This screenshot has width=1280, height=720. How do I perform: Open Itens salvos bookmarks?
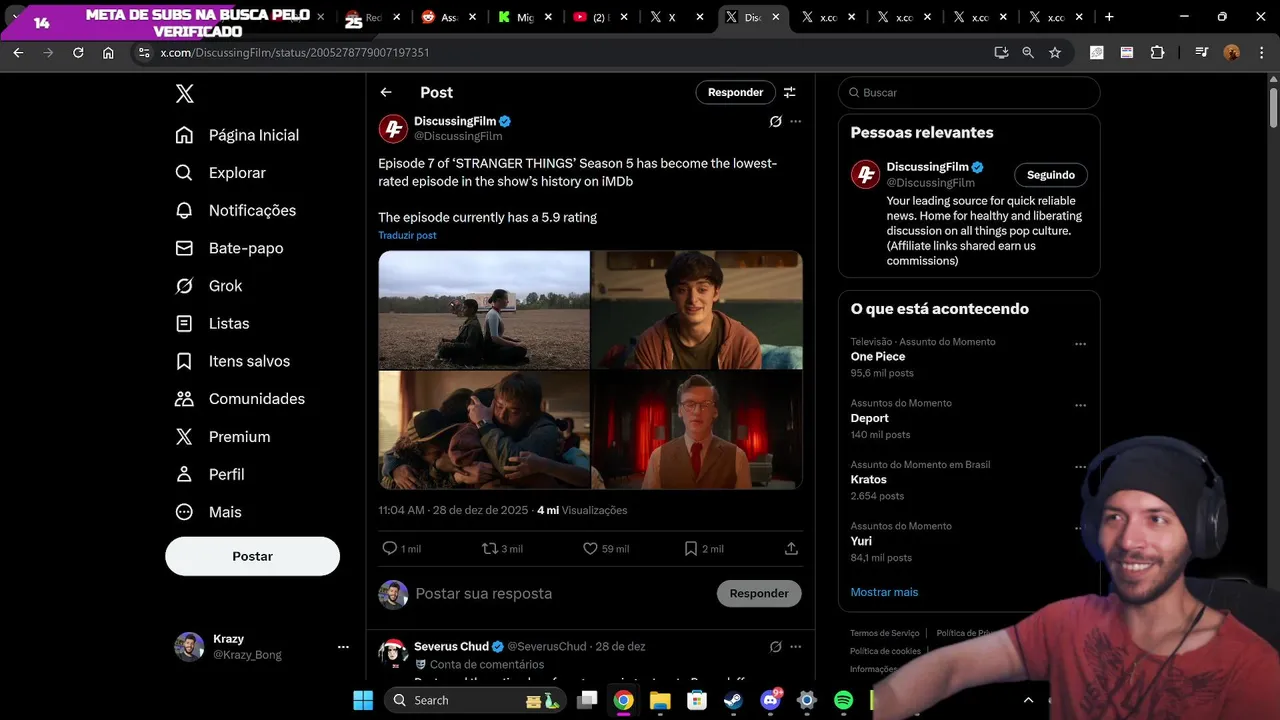click(232, 361)
